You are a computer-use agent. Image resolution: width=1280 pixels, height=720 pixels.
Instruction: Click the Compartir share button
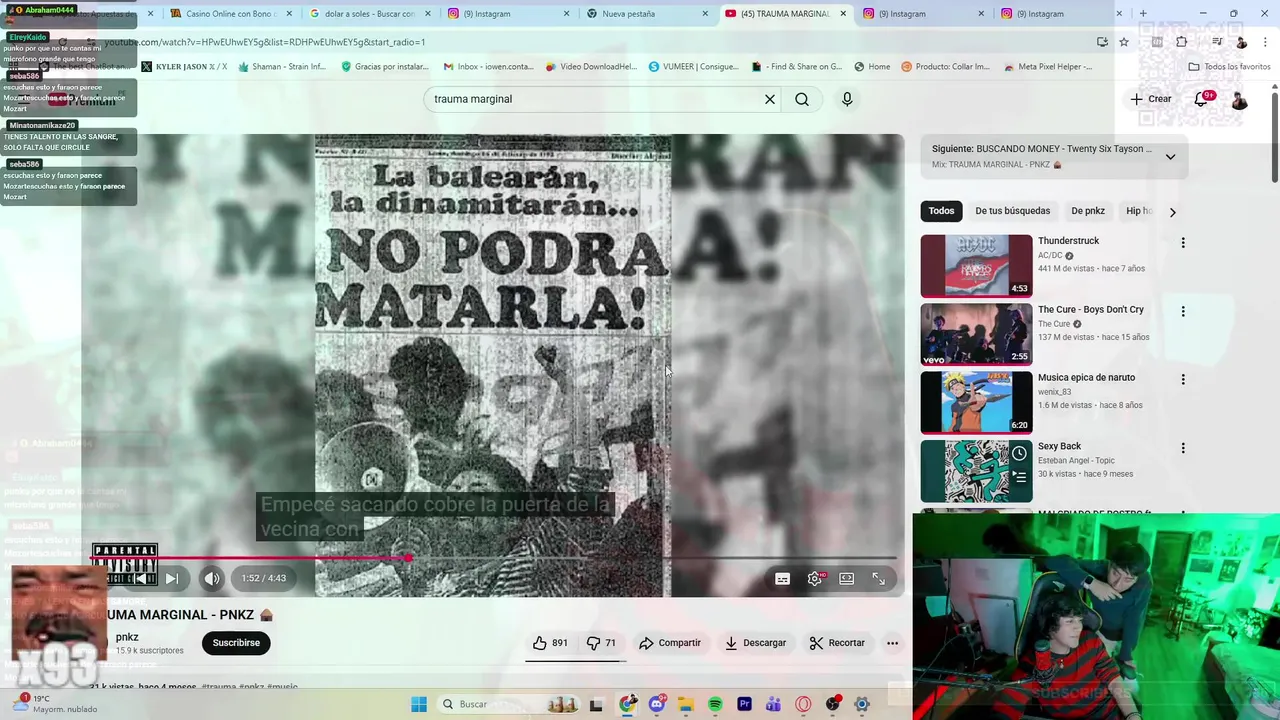pyautogui.click(x=670, y=643)
